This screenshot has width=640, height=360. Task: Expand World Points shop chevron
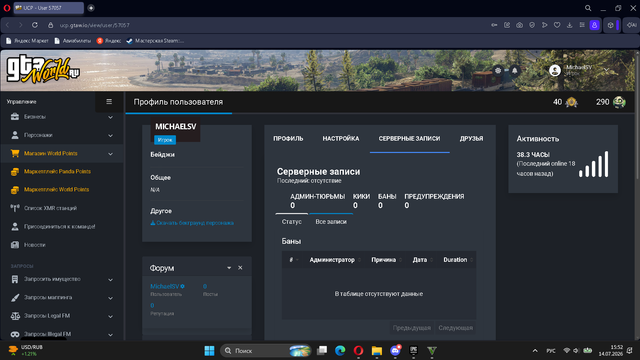(x=110, y=154)
